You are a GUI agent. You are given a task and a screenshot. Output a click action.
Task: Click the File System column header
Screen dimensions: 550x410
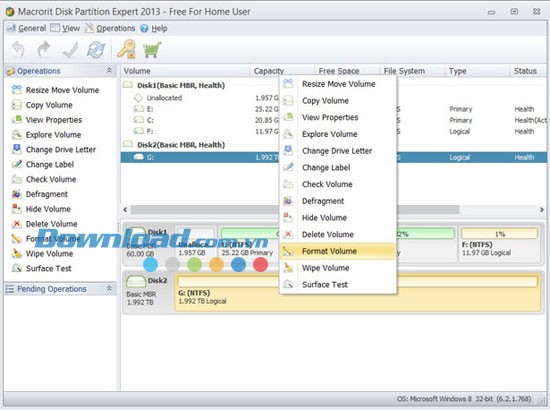point(413,71)
